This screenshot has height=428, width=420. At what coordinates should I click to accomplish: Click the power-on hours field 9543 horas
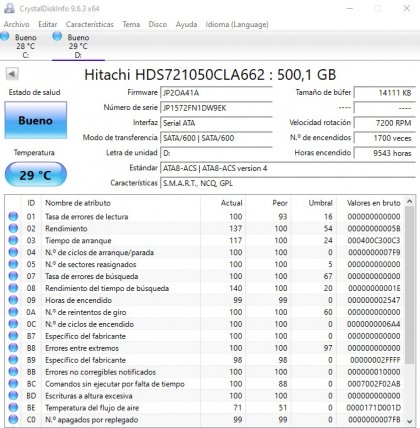point(385,153)
